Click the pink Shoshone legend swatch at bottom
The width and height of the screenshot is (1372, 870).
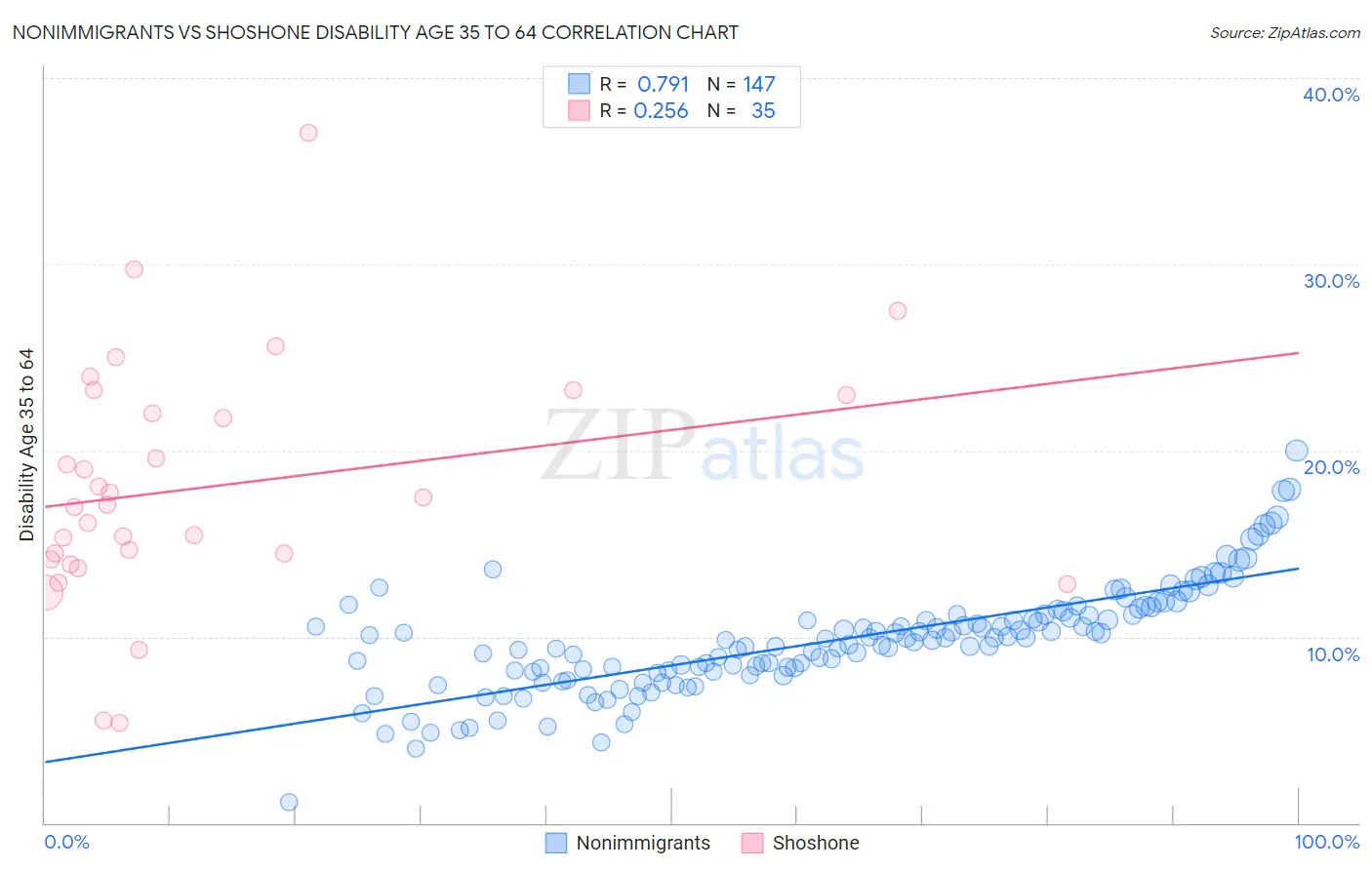[x=751, y=843]
